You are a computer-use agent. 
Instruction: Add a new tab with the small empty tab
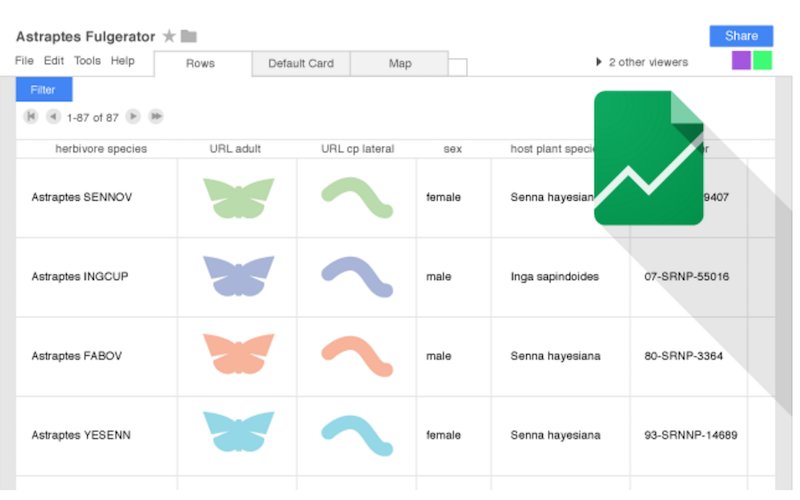click(458, 67)
